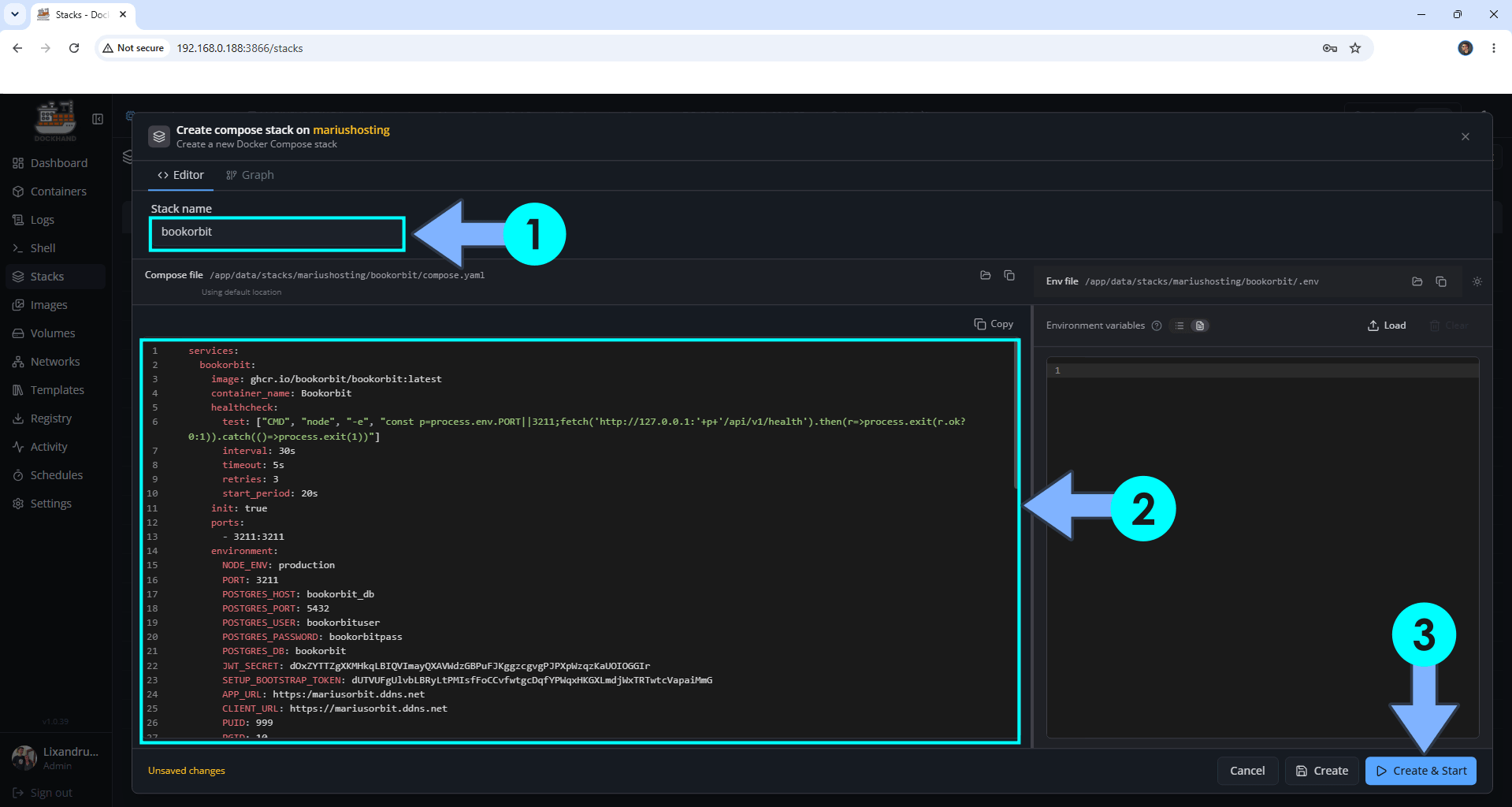Image resolution: width=1512 pixels, height=807 pixels.
Task: Switch environment variables to raw file view
Action: tap(1199, 325)
